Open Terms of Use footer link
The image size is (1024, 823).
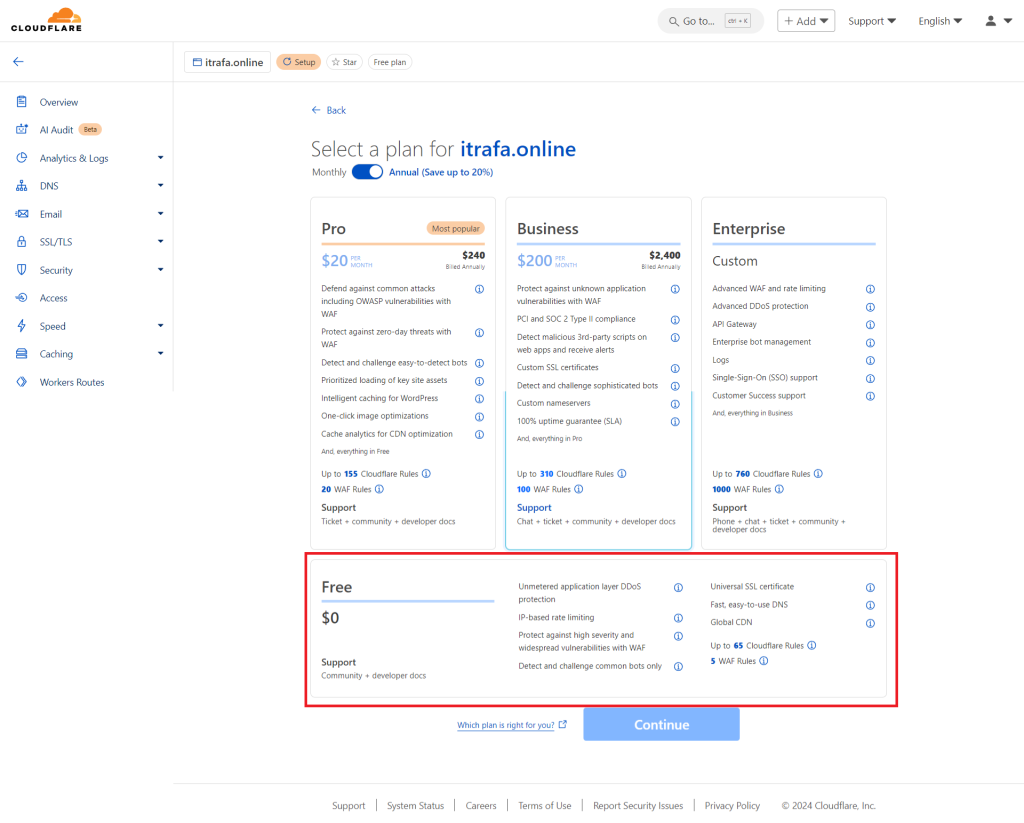click(545, 805)
